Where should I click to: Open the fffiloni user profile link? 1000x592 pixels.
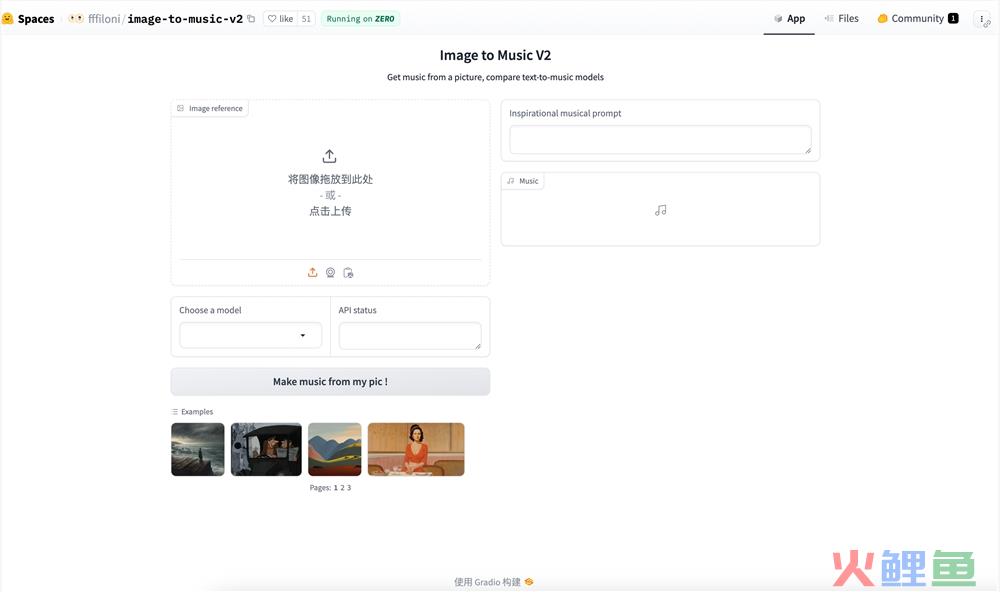coord(104,18)
